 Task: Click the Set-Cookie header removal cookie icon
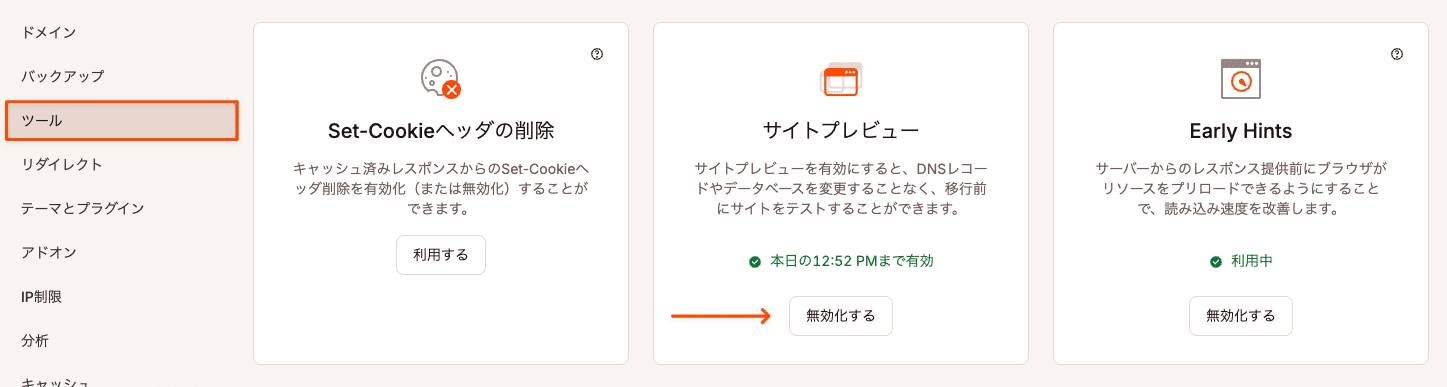coord(441,78)
